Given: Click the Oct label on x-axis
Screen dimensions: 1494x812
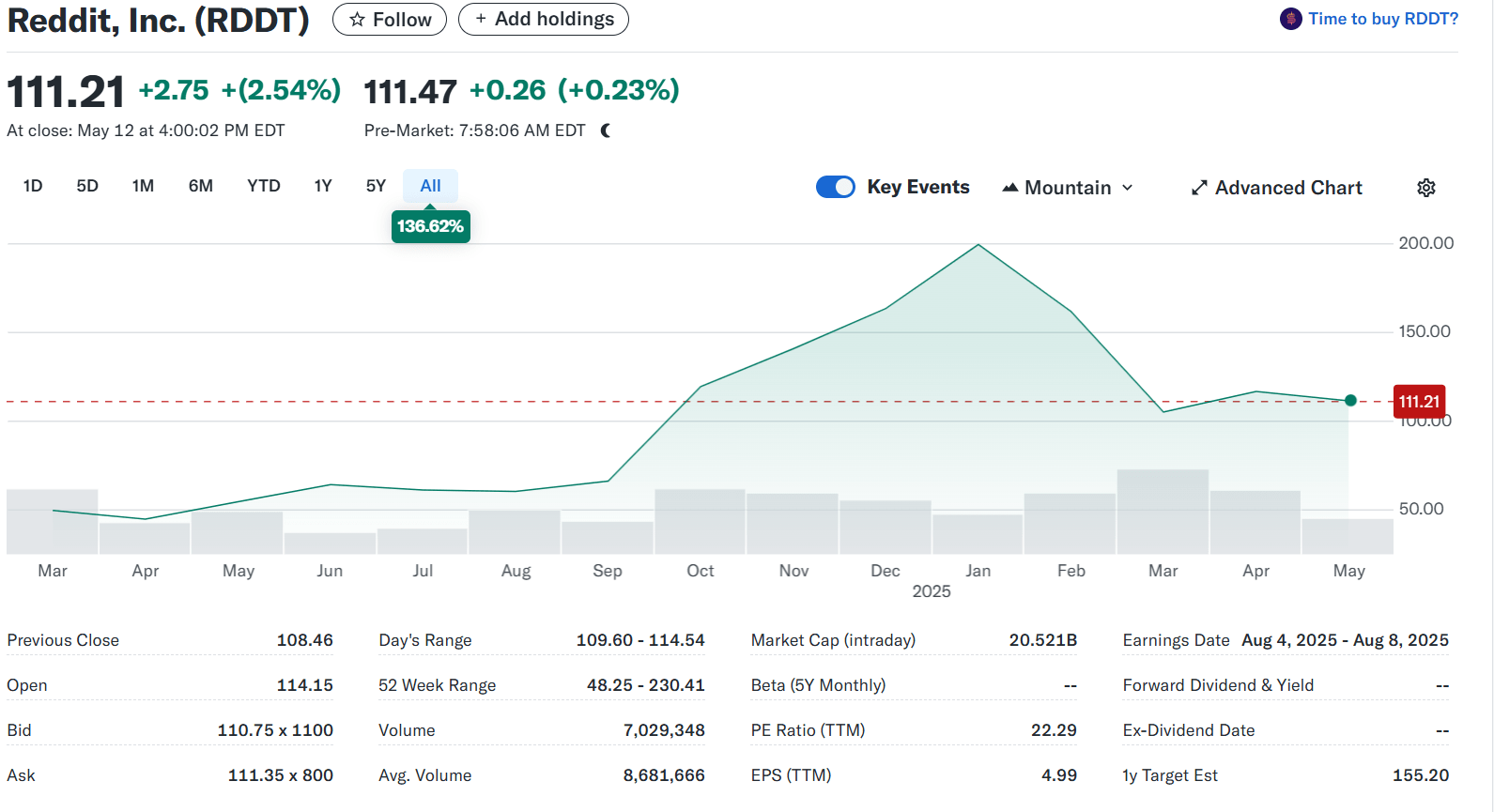Looking at the screenshot, I should point(701,571).
